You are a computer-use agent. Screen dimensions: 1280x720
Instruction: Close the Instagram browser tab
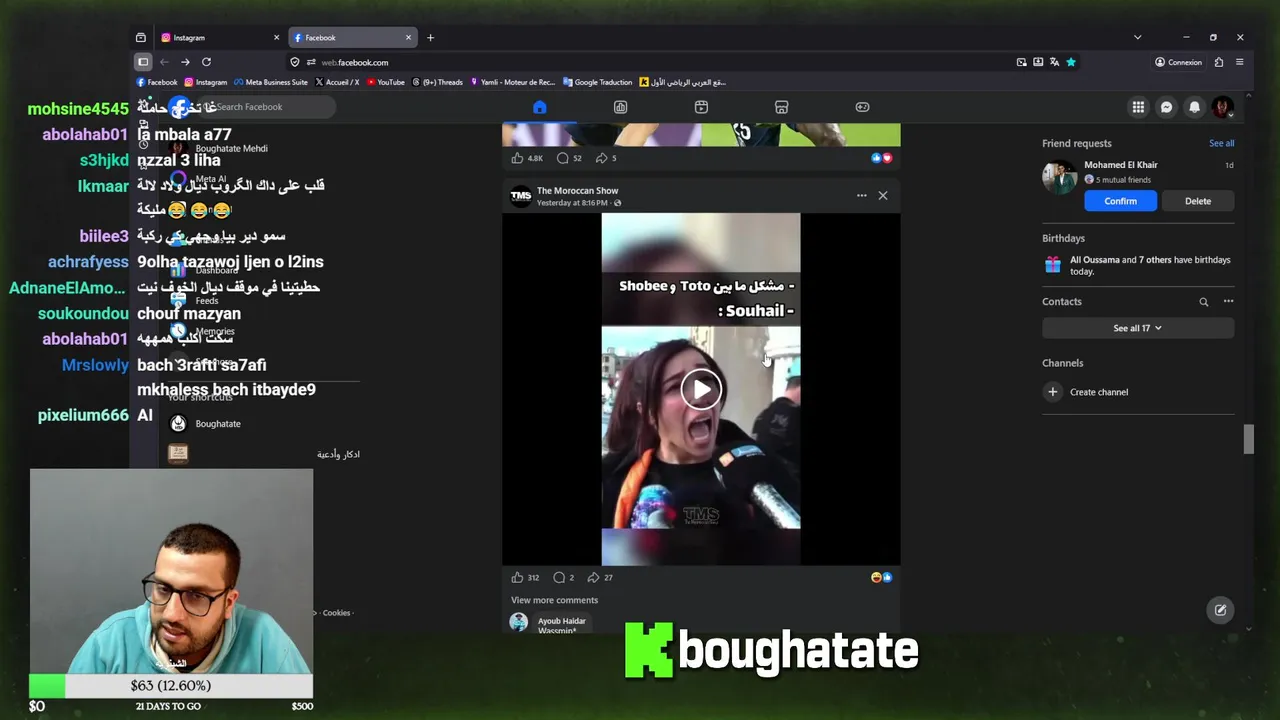click(x=276, y=38)
